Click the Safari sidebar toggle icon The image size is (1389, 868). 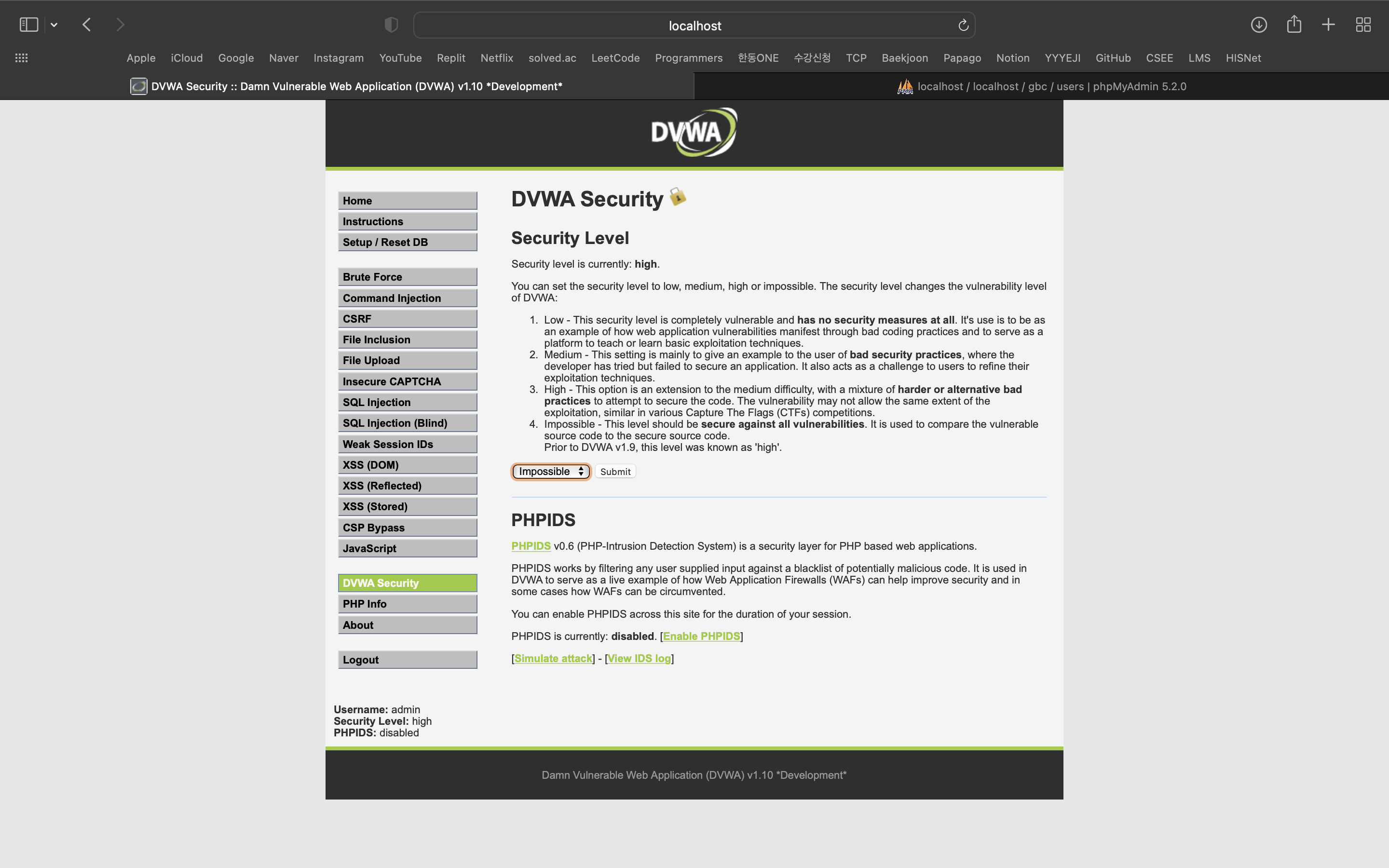tap(29, 25)
